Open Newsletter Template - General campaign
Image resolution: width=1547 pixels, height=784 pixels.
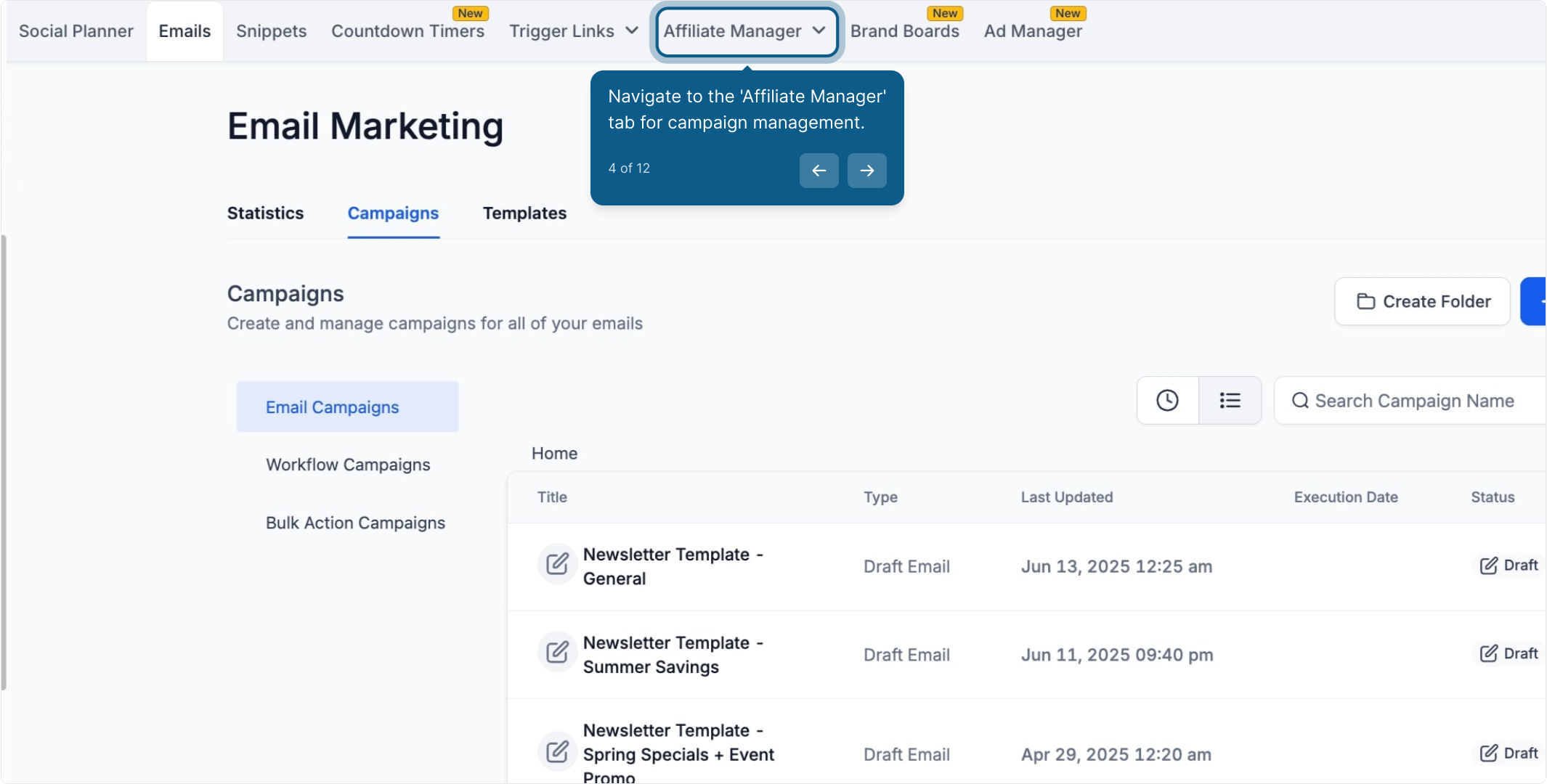click(673, 566)
